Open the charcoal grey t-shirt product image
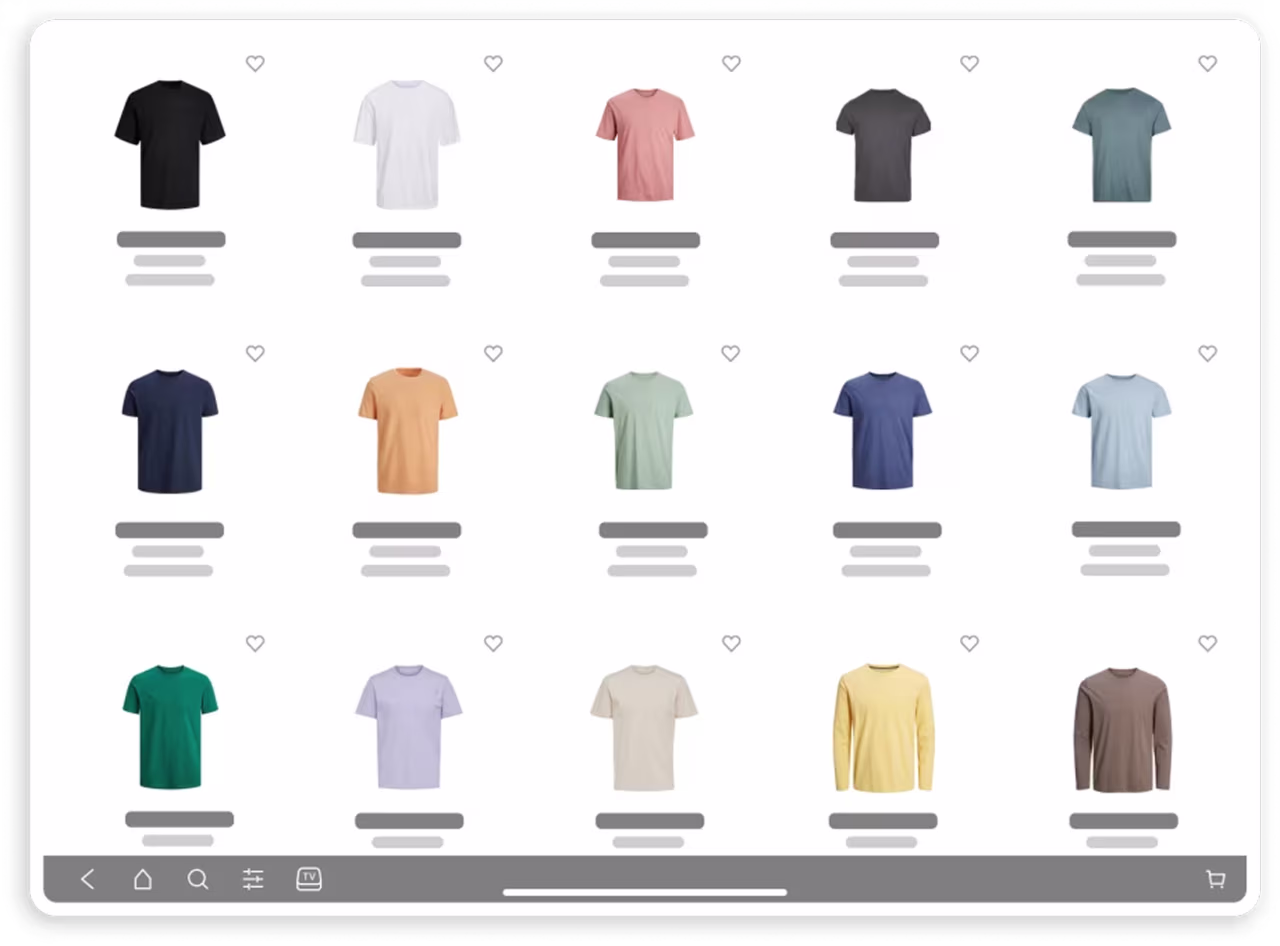The width and height of the screenshot is (1280, 946). coord(883,145)
